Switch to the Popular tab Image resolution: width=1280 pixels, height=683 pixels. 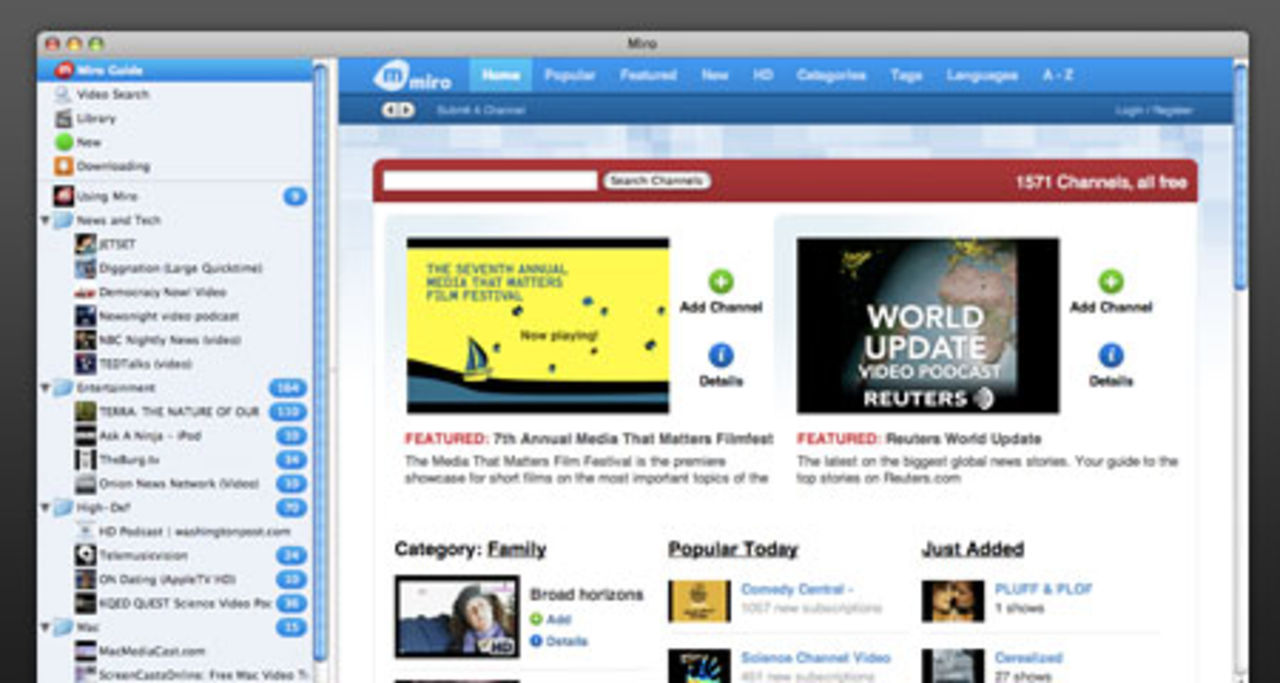point(569,75)
